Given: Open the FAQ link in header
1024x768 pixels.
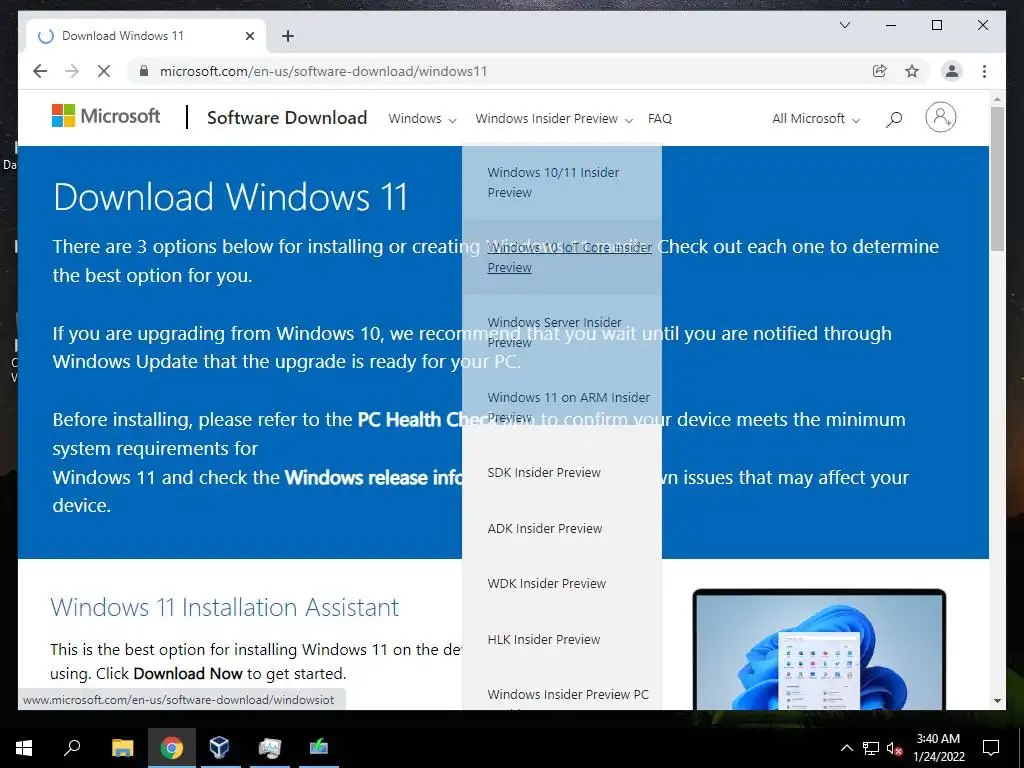Looking at the screenshot, I should click(x=660, y=119).
